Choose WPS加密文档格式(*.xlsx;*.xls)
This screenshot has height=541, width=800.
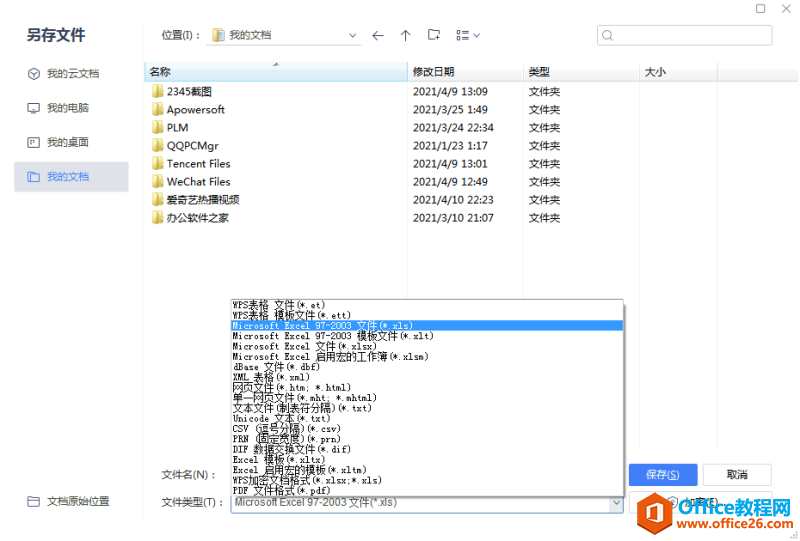coord(427,480)
